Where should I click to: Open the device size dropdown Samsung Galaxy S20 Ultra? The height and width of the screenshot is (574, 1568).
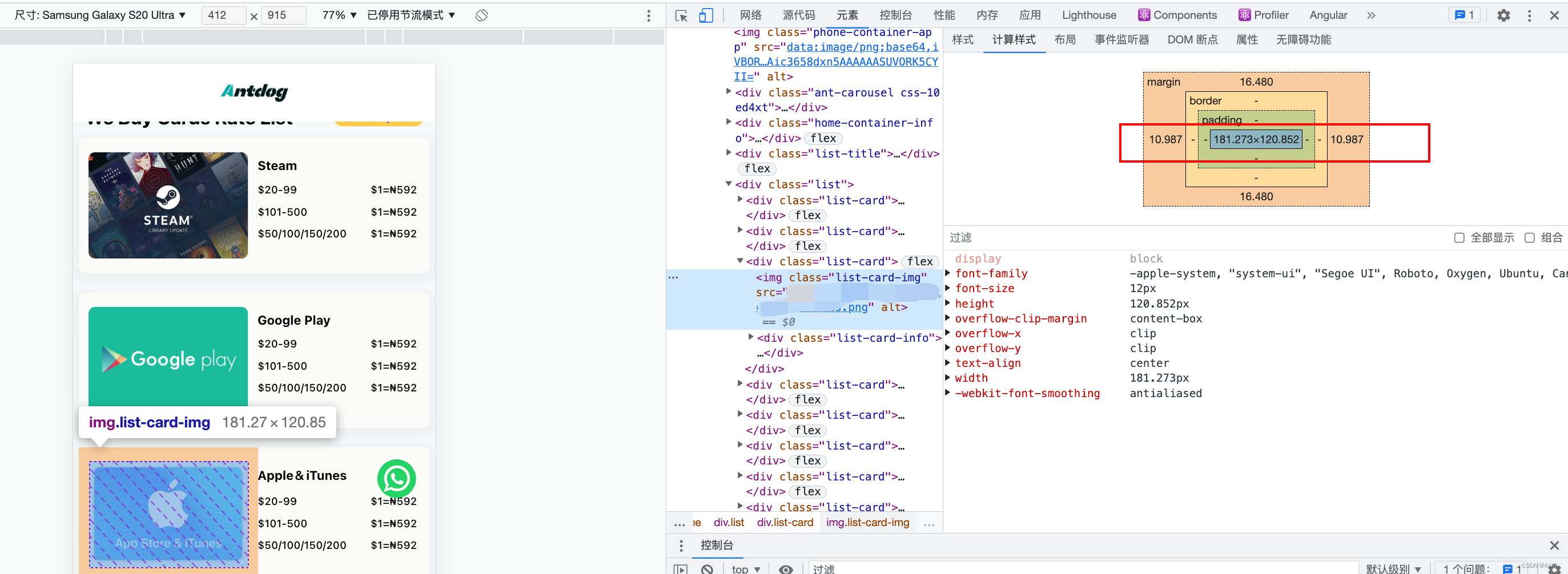pos(100,15)
